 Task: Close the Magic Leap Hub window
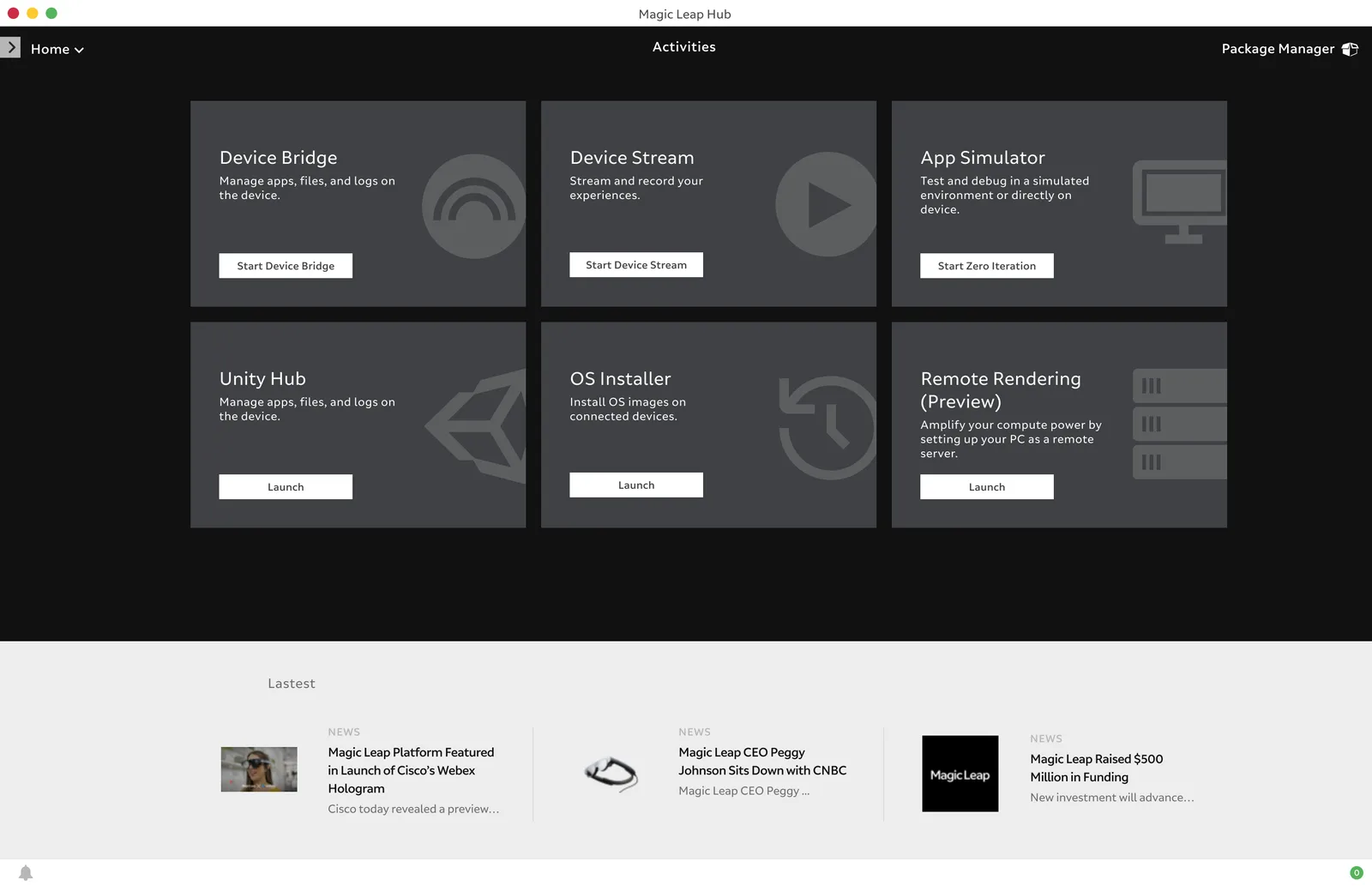13,13
